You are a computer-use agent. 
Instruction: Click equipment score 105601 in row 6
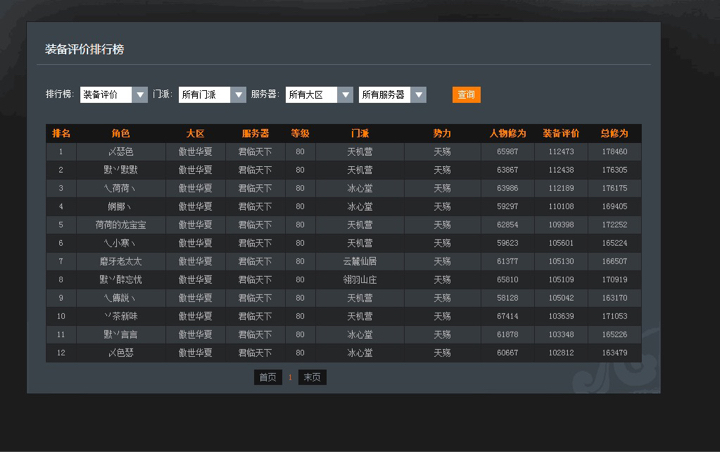561,243
